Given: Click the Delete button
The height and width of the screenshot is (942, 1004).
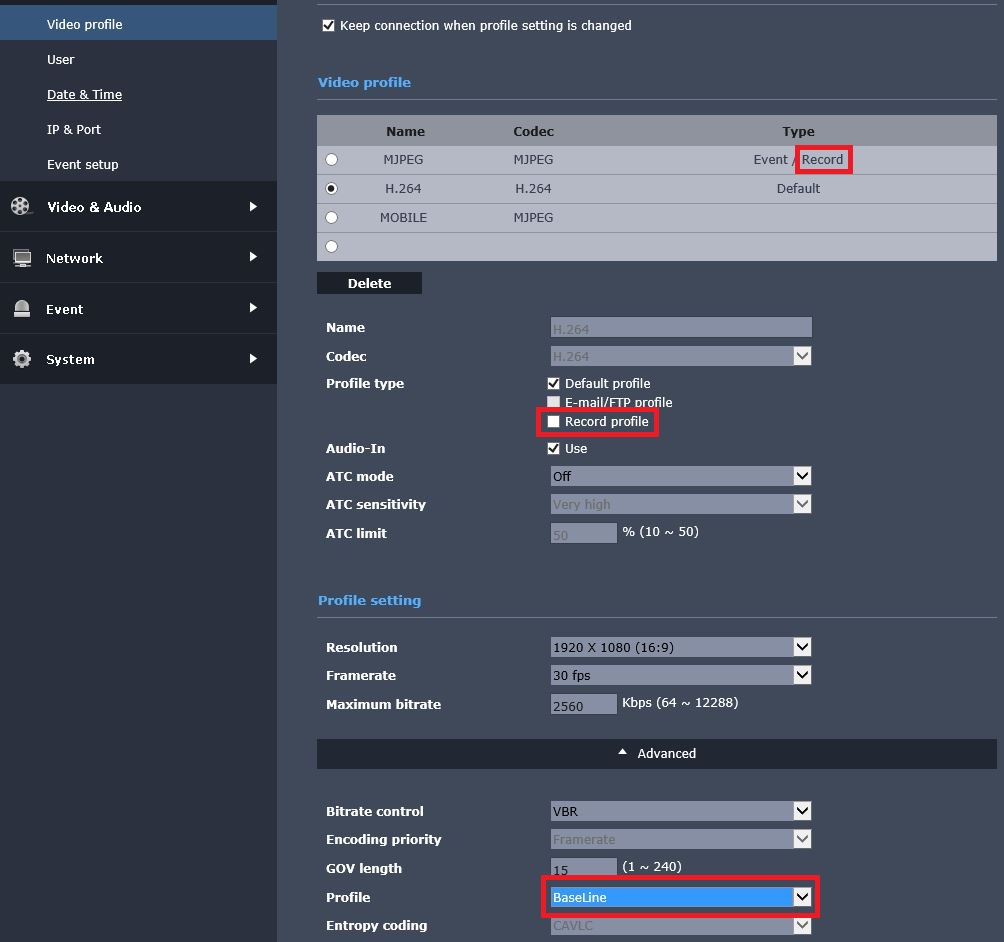Looking at the screenshot, I should [369, 284].
